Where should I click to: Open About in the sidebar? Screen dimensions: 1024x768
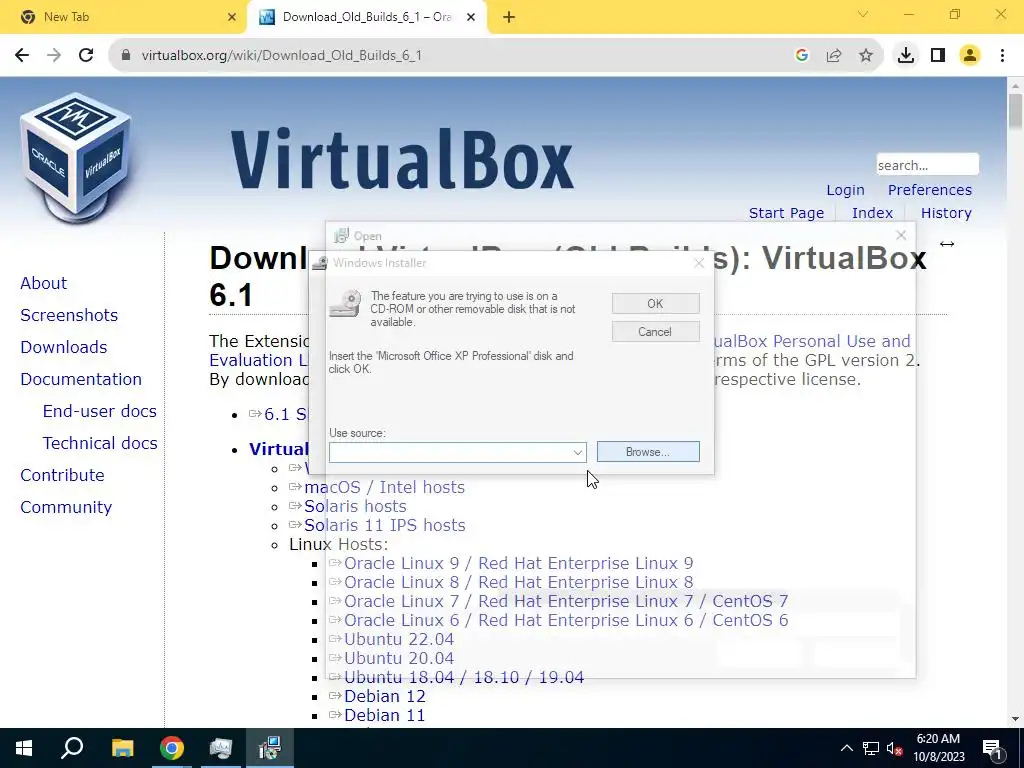pyautogui.click(x=43, y=283)
